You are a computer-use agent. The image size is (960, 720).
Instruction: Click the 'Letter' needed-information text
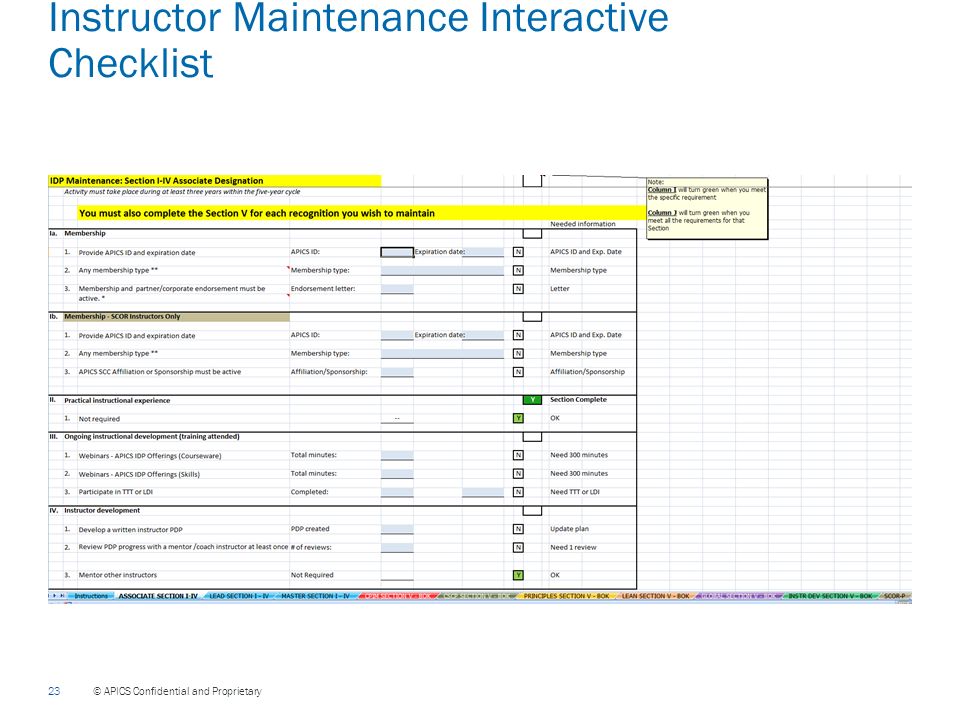[560, 288]
